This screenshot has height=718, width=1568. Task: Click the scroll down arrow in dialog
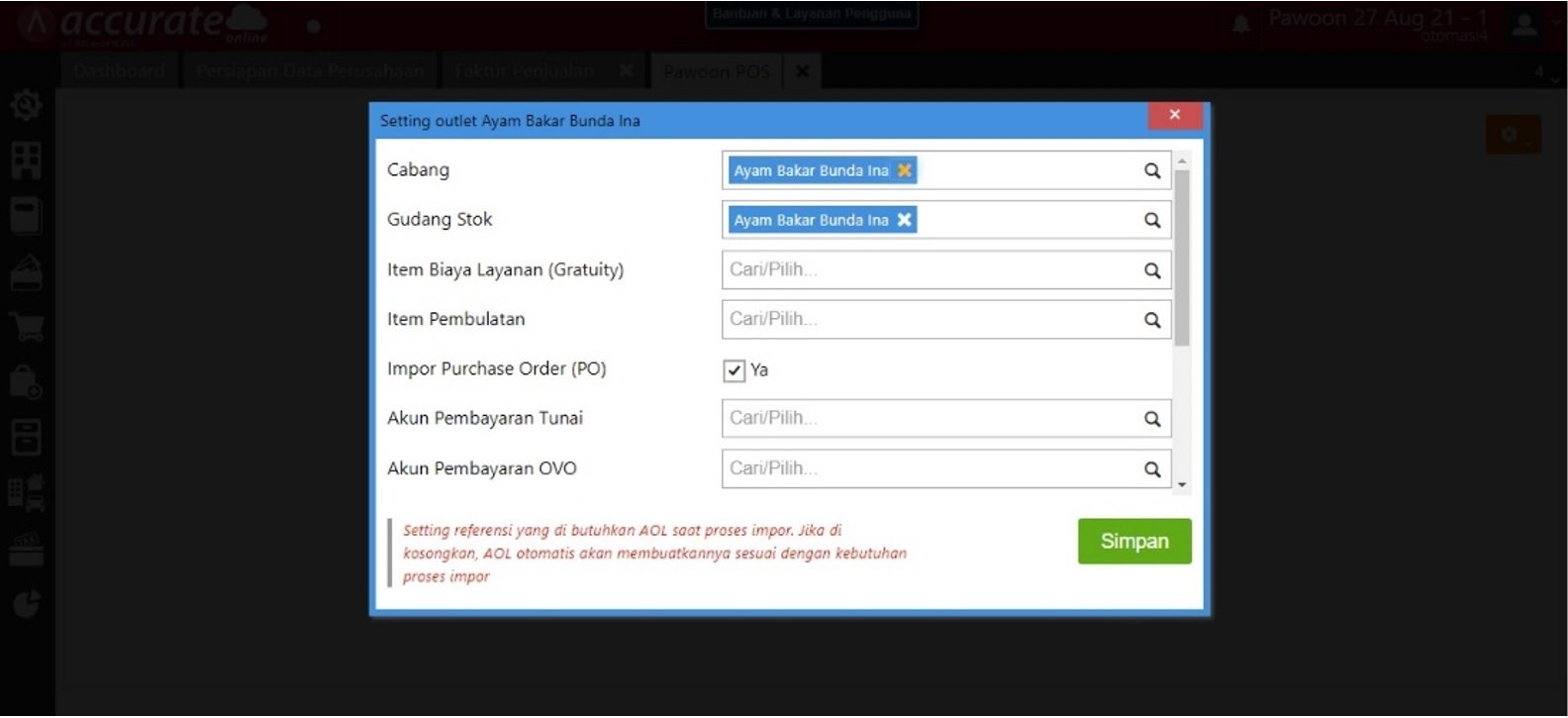point(1181,485)
